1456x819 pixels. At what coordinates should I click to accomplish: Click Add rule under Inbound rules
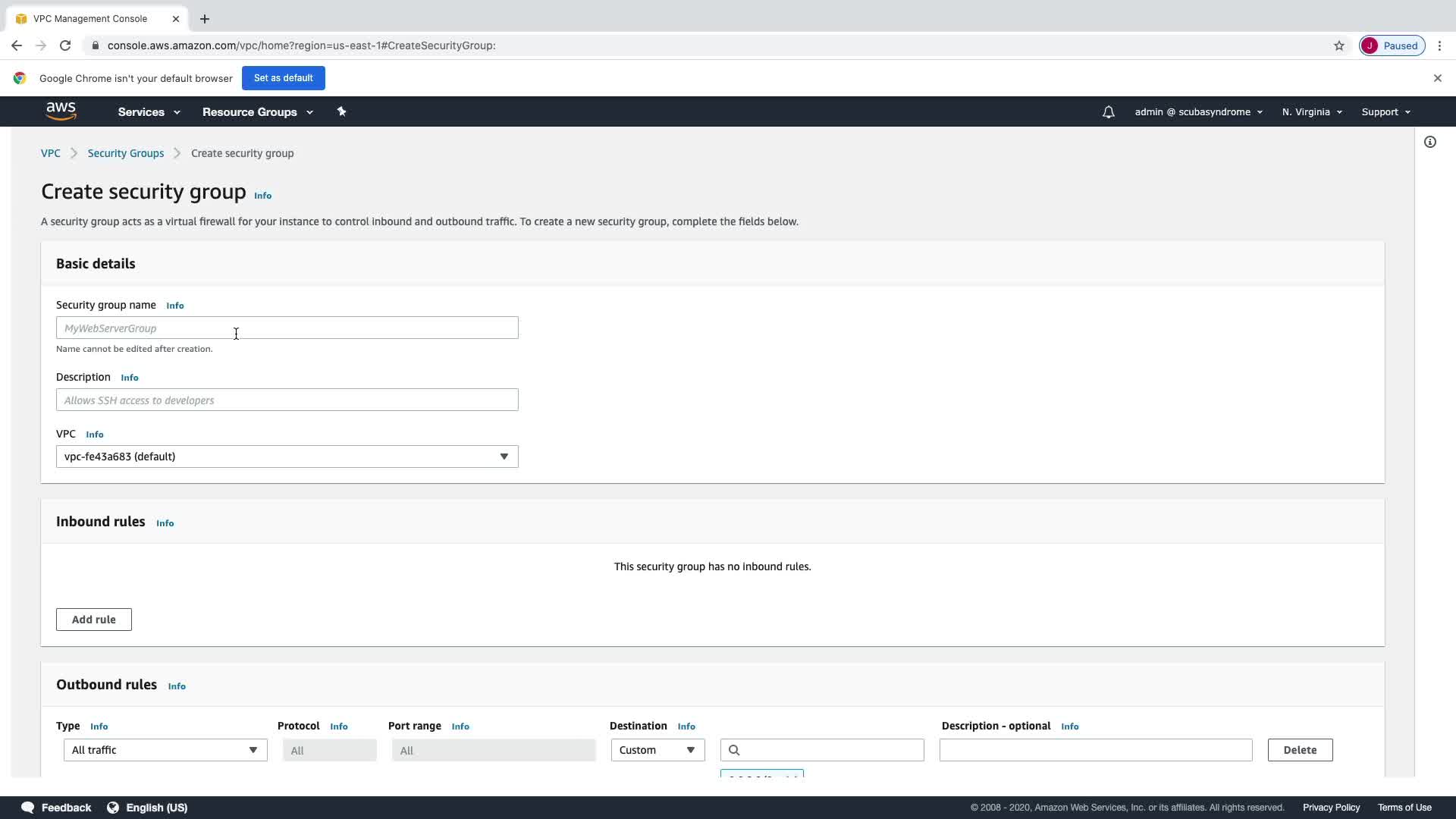[93, 620]
